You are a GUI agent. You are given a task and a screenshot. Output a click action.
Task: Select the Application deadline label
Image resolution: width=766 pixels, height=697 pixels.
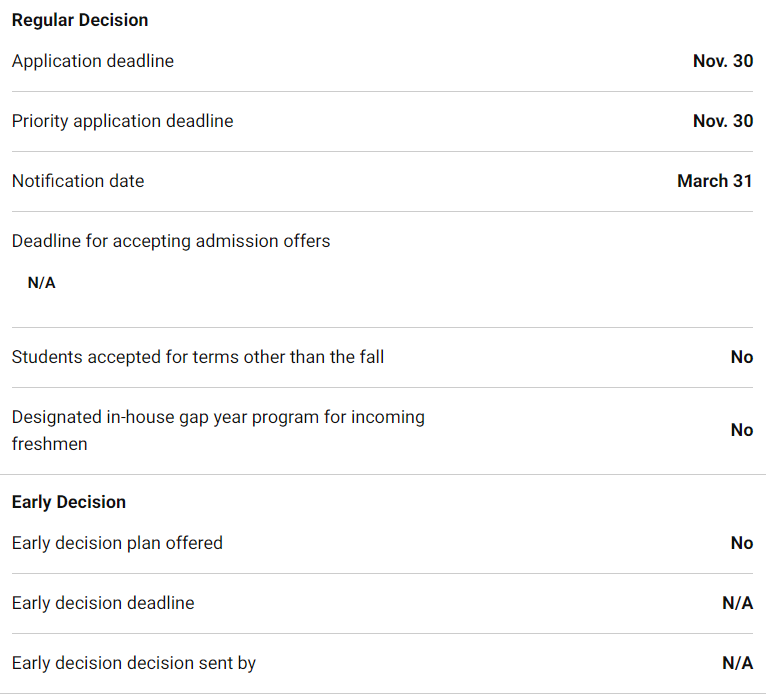[x=93, y=61]
